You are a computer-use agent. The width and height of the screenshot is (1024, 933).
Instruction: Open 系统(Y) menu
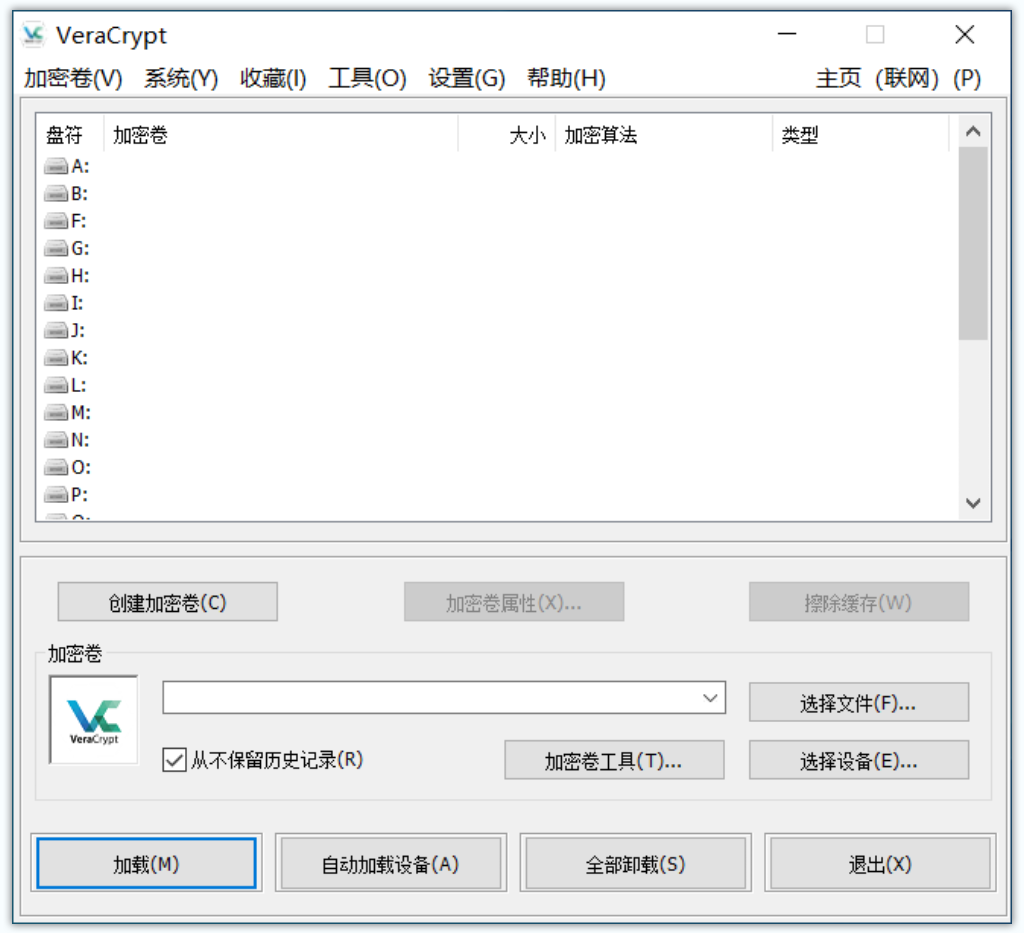(182, 78)
